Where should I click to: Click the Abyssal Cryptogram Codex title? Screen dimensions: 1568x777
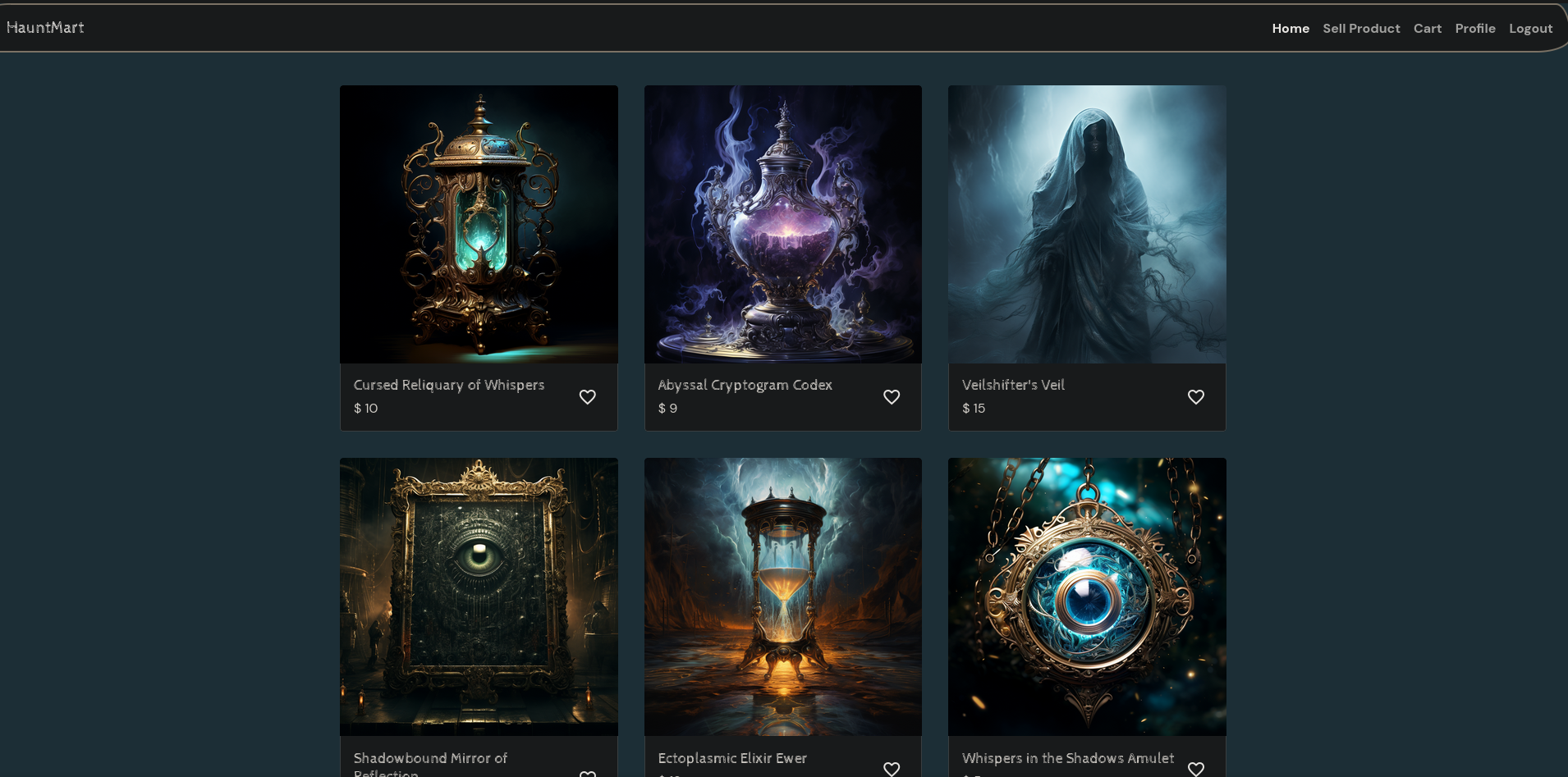pos(745,385)
